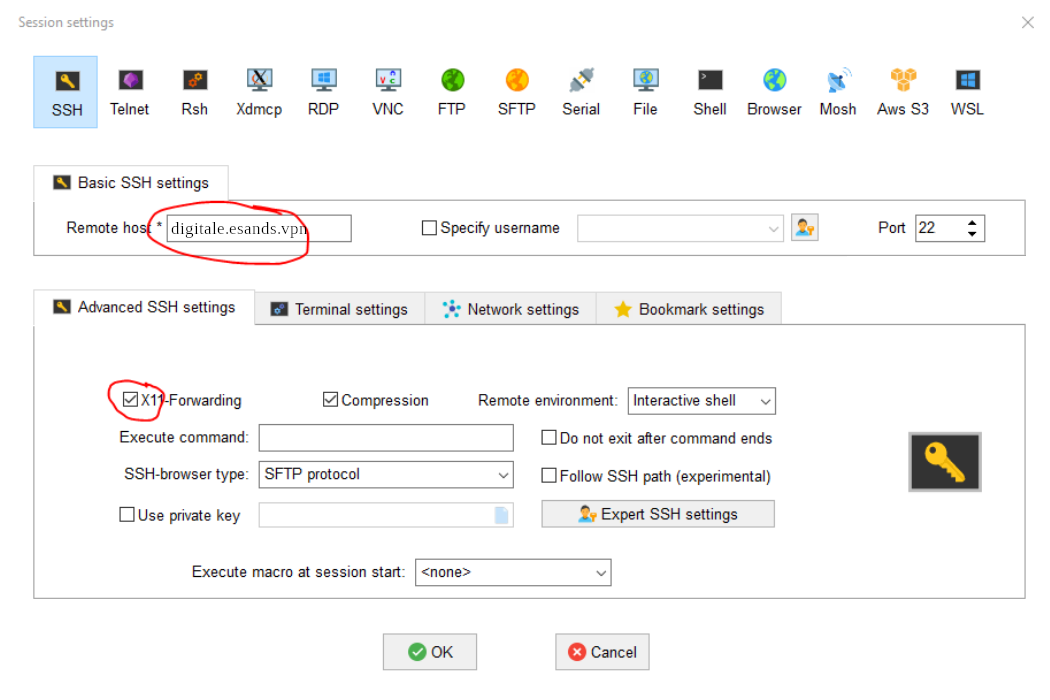Viewport: 1050px width, 700px height.
Task: Enable the Specify username checkbox
Action: [x=430, y=228]
